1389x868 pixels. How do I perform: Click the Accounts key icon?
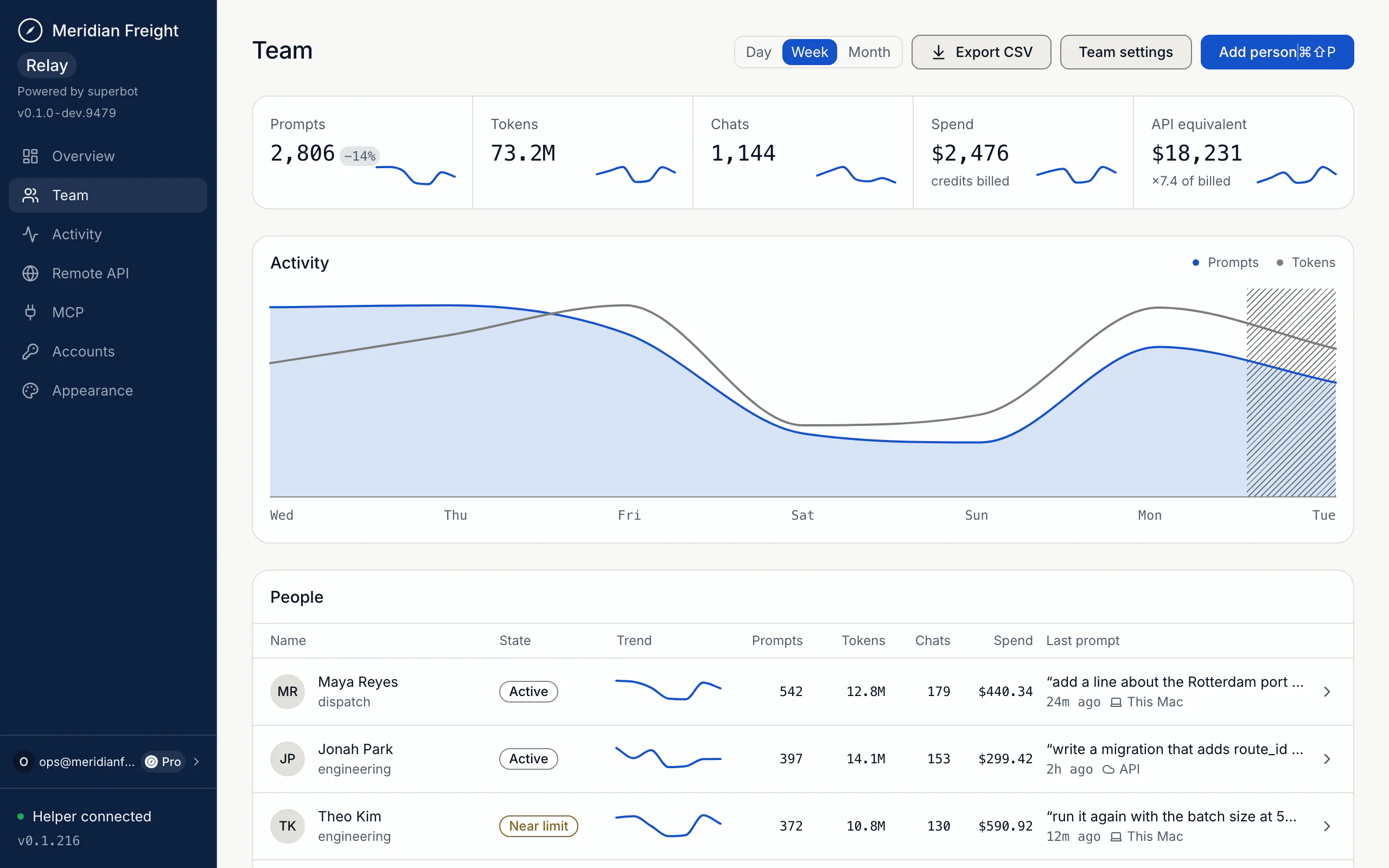(30, 352)
